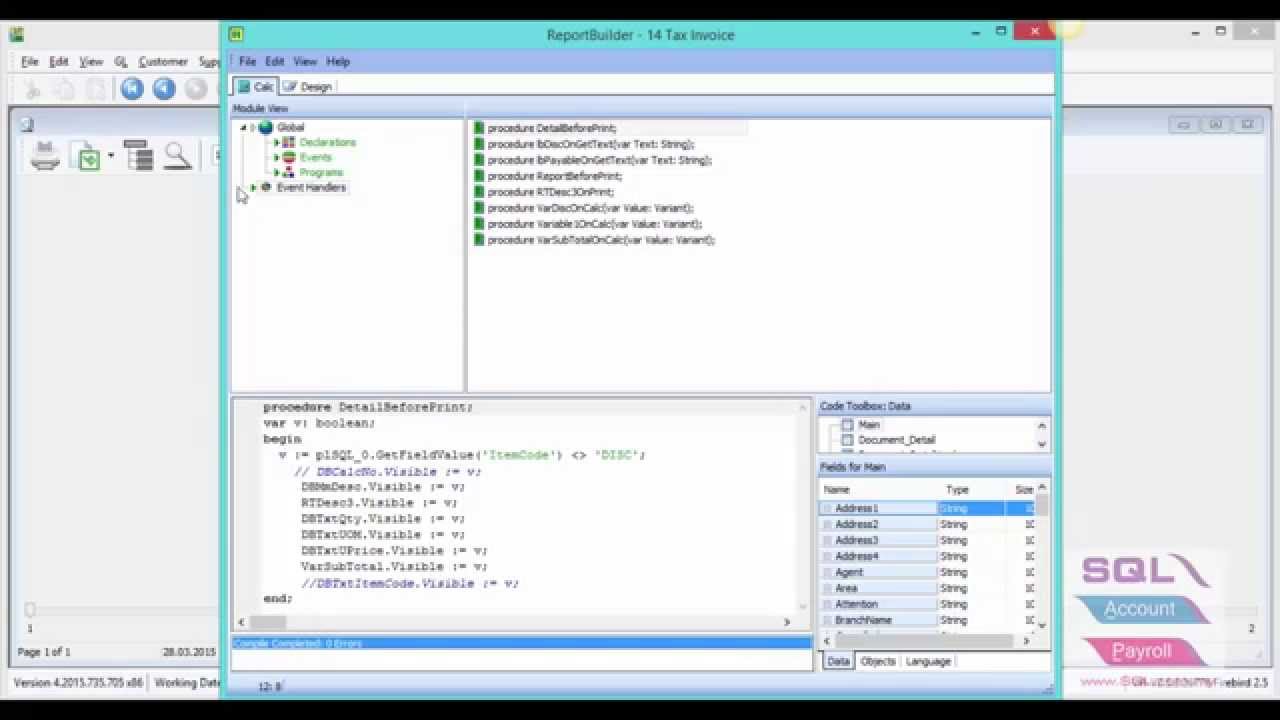Open ReportBuilder View menu
Viewport: 1280px width, 720px height.
(305, 62)
